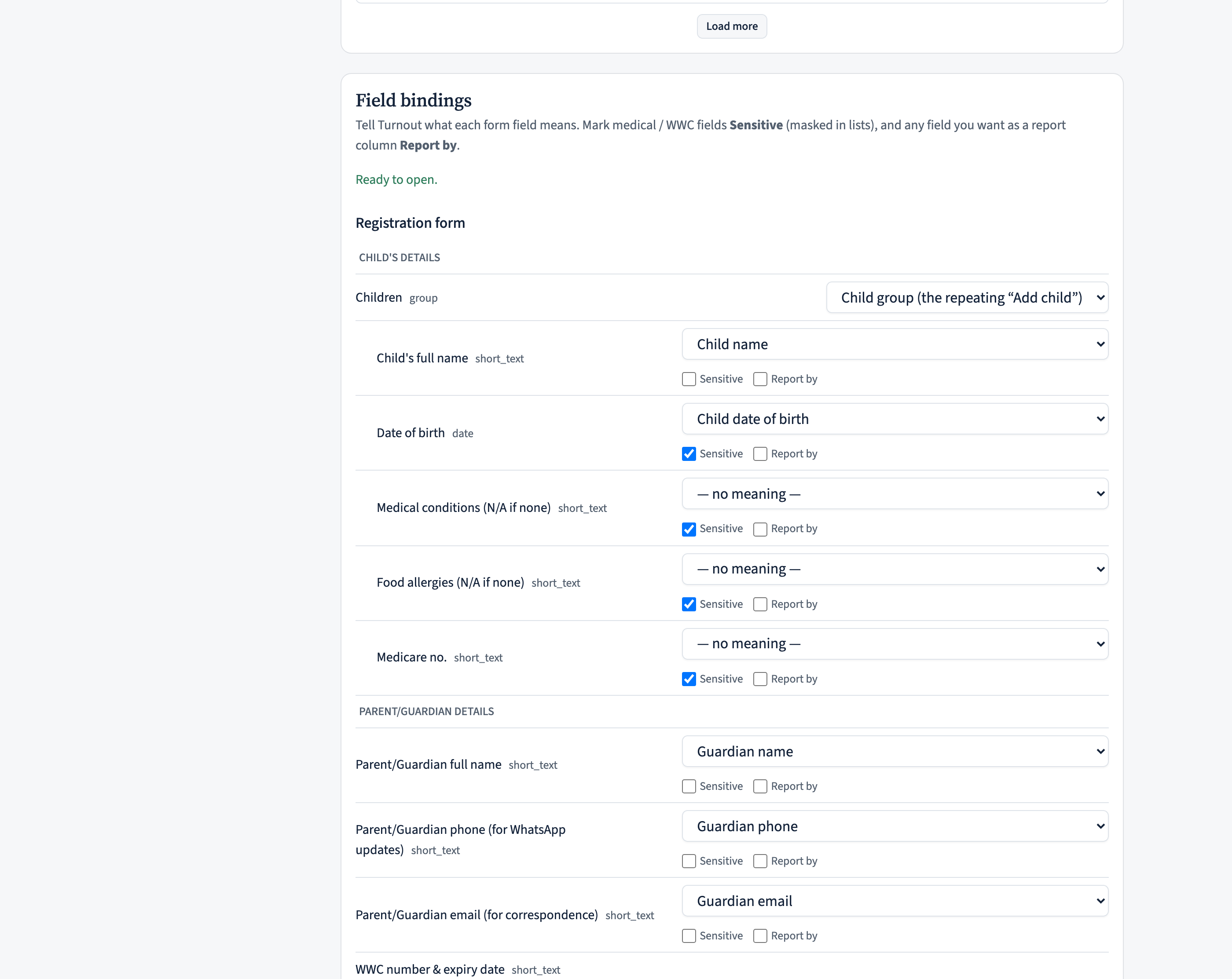The height and width of the screenshot is (979, 1232).
Task: Open the Food allergies meaning dropdown
Action: pyautogui.click(x=895, y=569)
